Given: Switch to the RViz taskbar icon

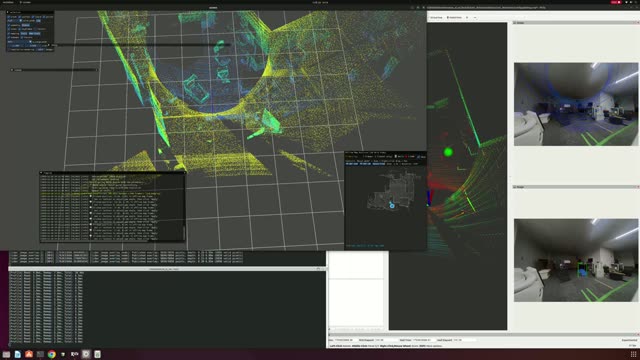Looking at the screenshot, I should [75, 354].
